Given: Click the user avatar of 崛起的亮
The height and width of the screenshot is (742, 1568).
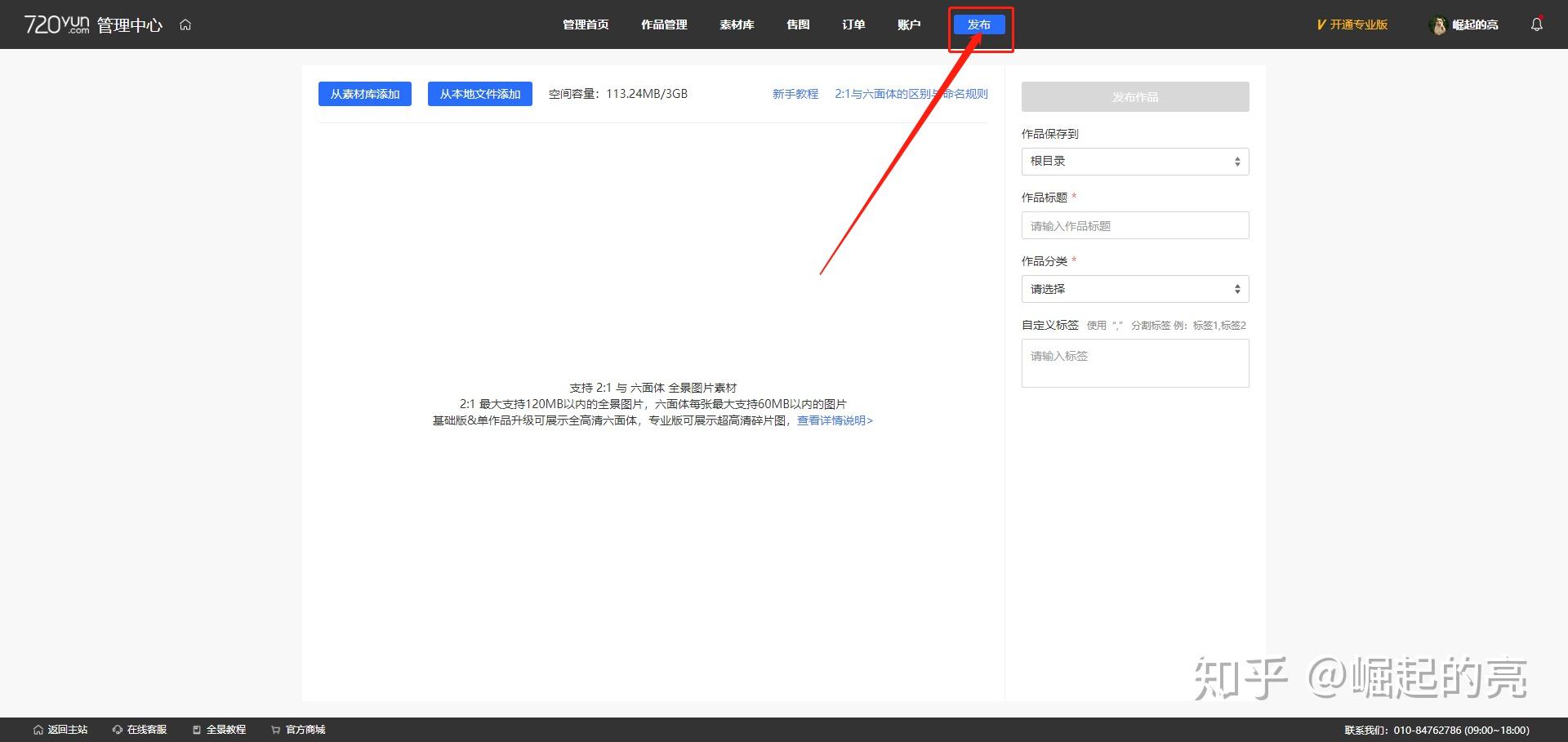Looking at the screenshot, I should click(x=1438, y=25).
